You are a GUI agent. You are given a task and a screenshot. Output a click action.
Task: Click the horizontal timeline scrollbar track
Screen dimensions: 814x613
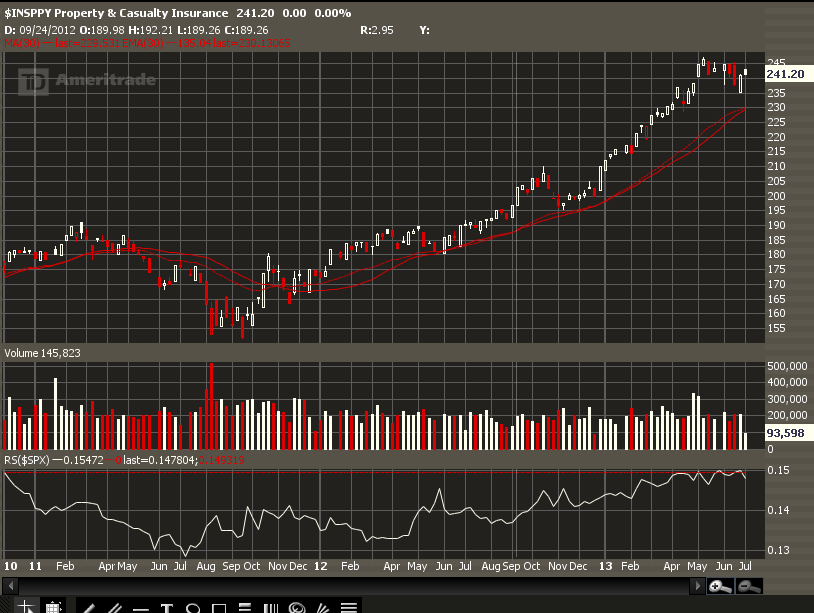(354, 586)
